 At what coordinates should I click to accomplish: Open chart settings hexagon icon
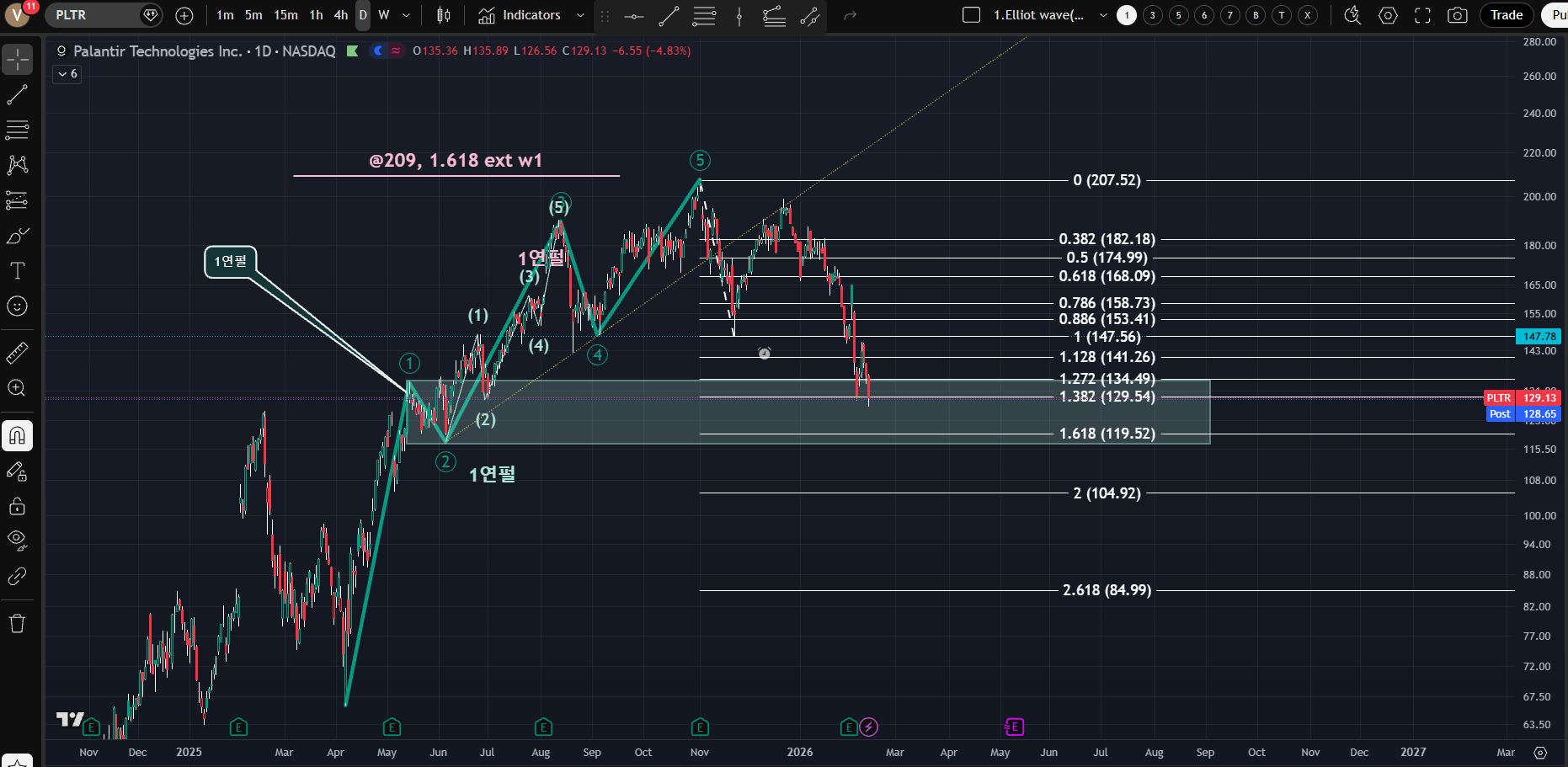point(1388,15)
